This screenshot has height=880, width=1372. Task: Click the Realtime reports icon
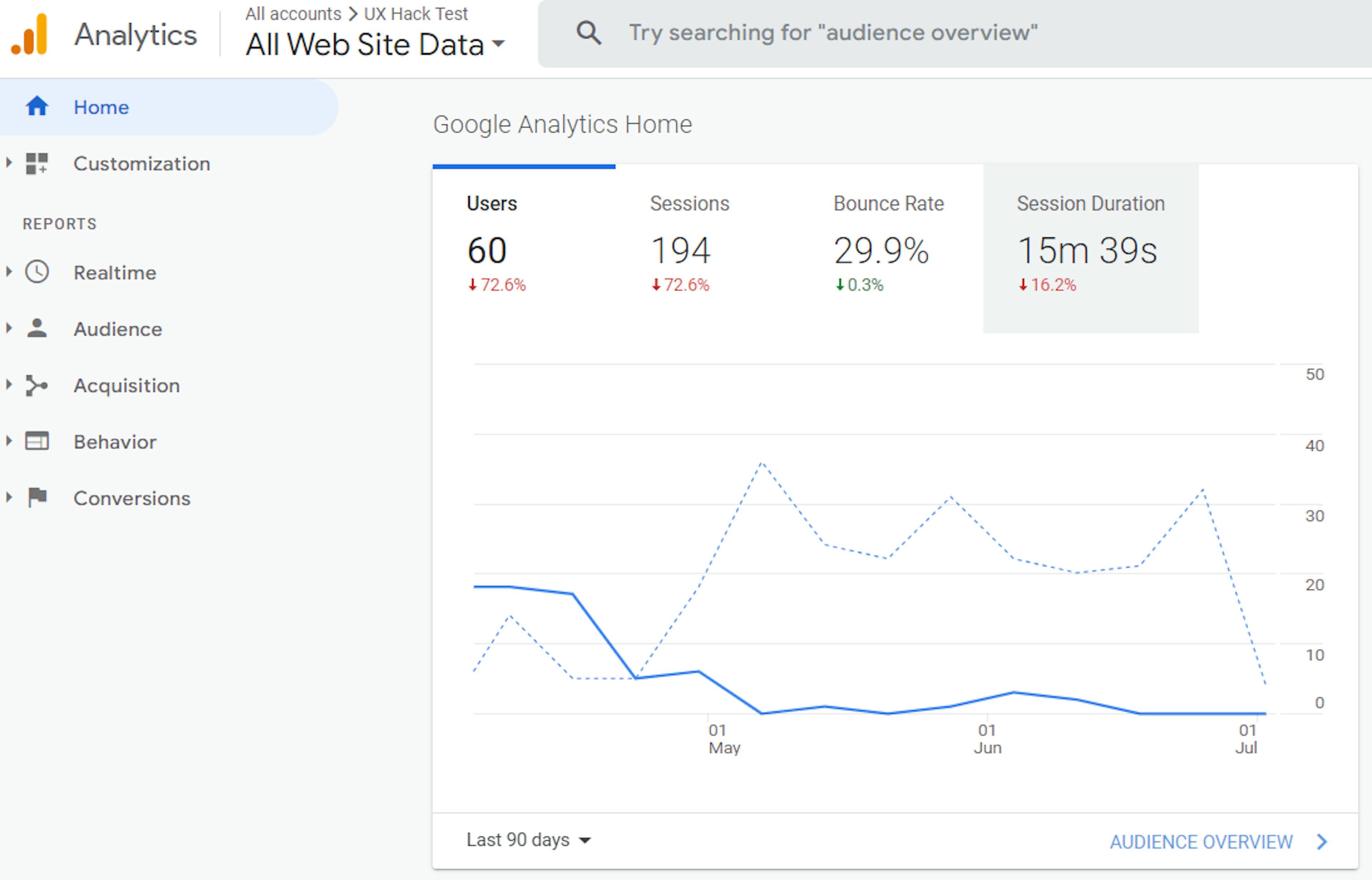[43, 272]
